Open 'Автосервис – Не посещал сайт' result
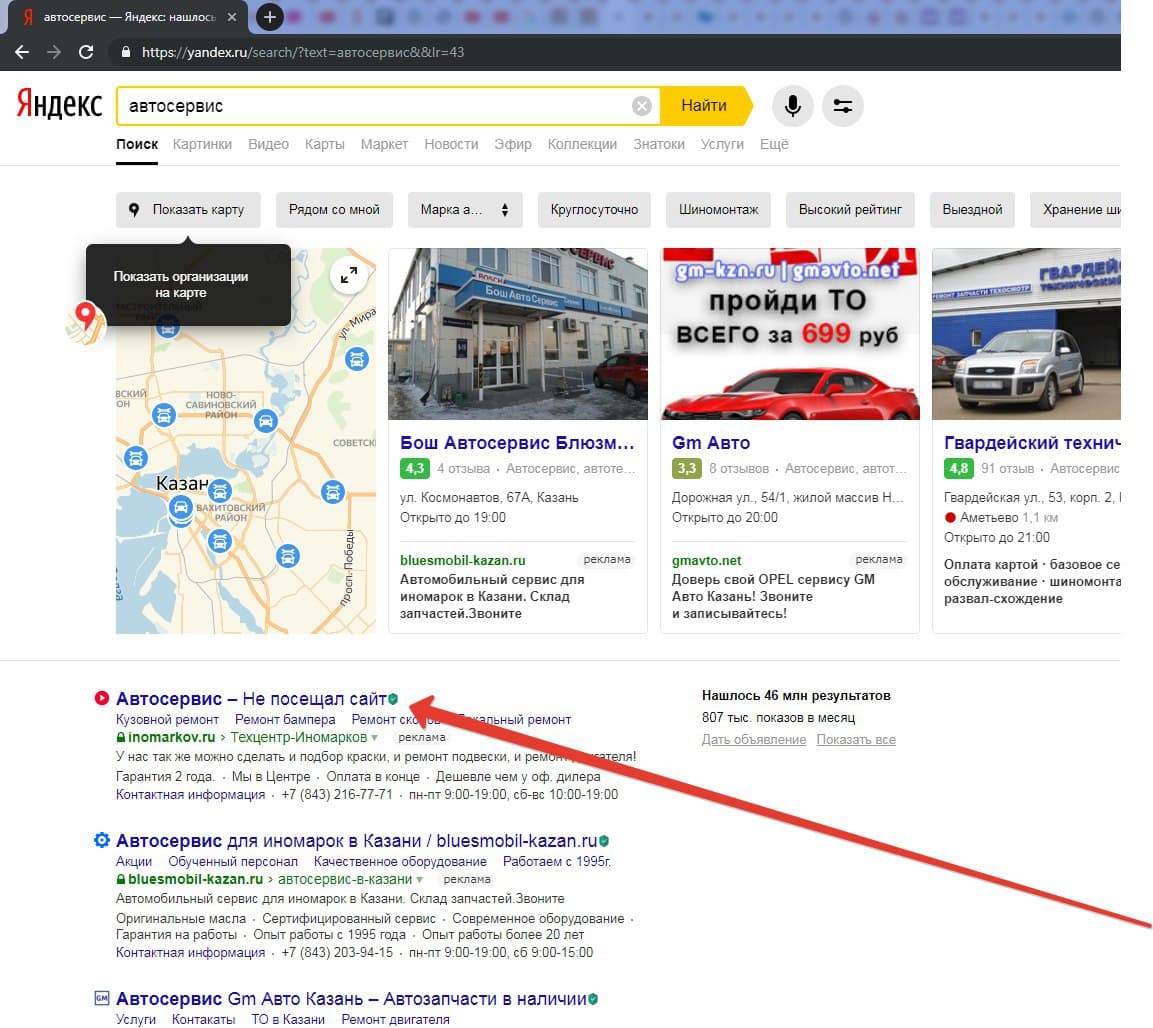Viewport: 1153px width, 1028px height. (251, 699)
